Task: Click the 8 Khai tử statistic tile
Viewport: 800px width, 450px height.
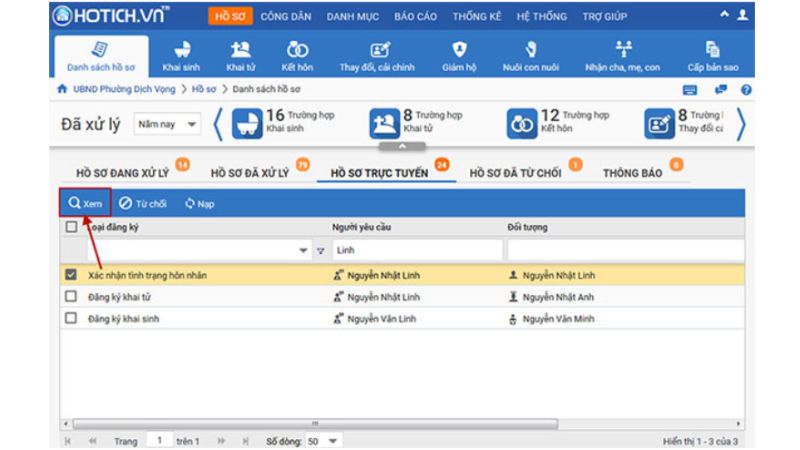Action: pyautogui.click(x=416, y=123)
